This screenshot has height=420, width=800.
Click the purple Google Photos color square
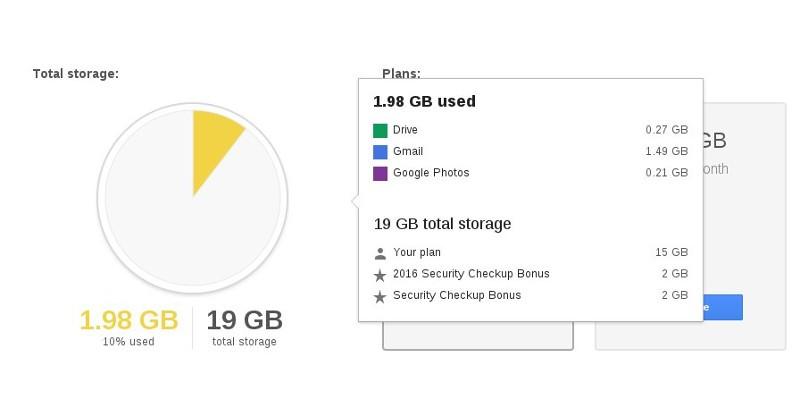pos(380,173)
